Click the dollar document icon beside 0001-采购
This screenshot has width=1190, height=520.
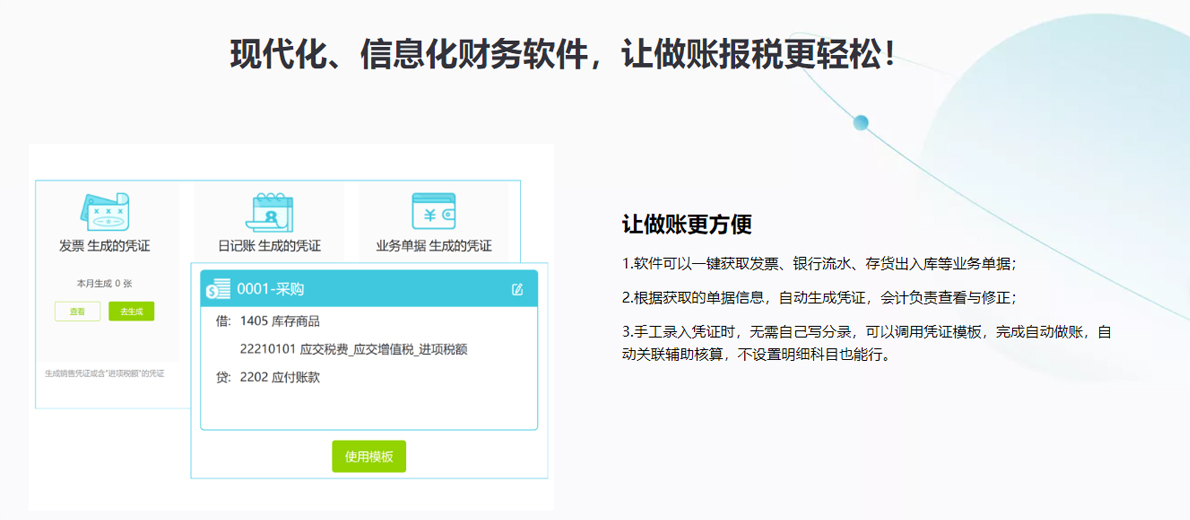218,289
